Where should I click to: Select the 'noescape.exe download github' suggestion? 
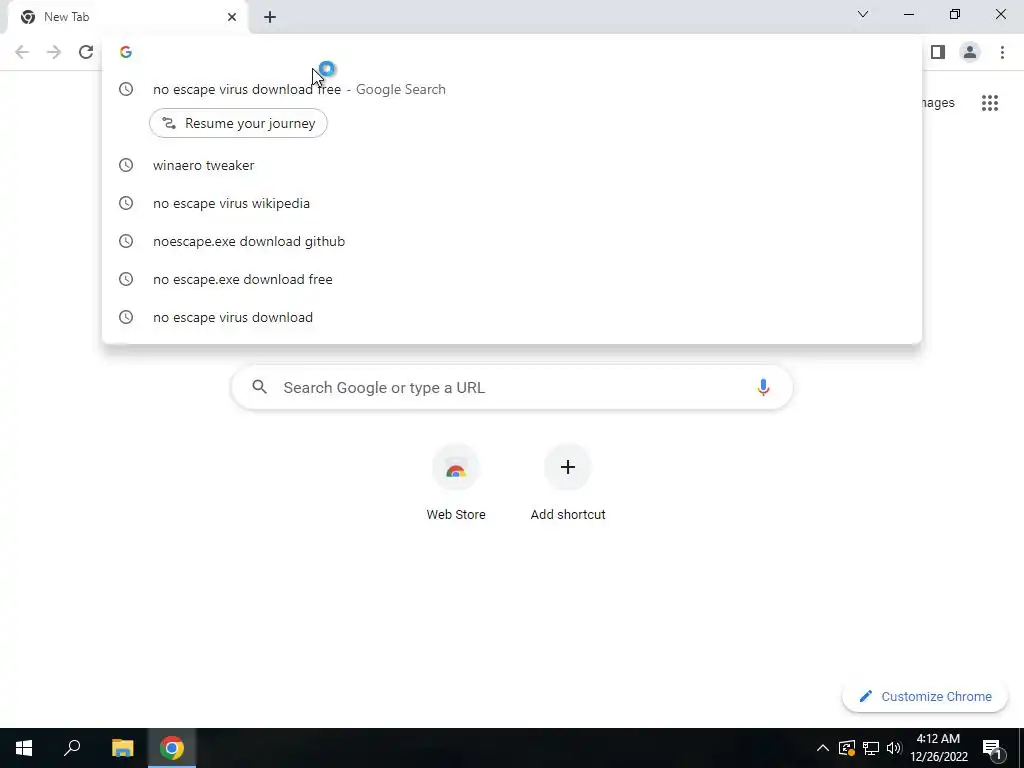512,241
